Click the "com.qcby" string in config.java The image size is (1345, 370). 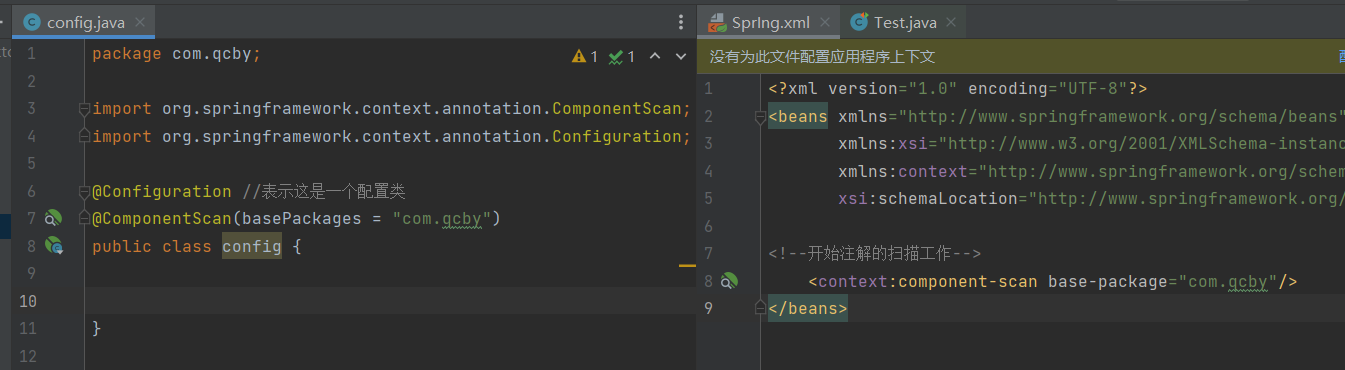441,218
